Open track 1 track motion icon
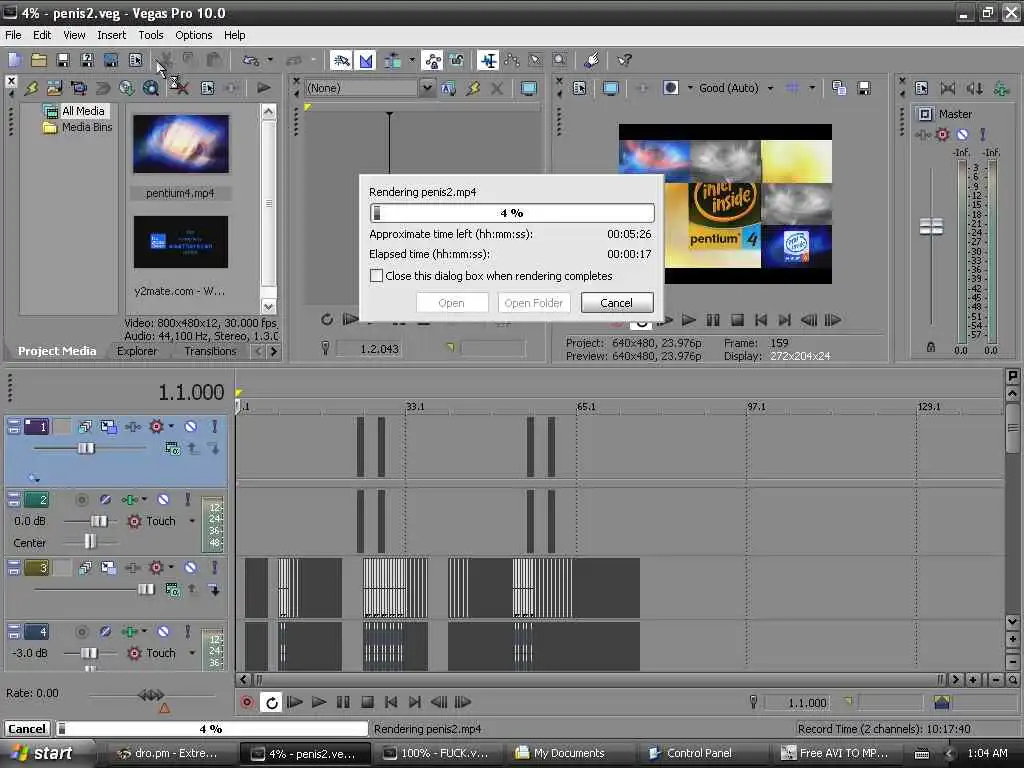 tap(108, 427)
